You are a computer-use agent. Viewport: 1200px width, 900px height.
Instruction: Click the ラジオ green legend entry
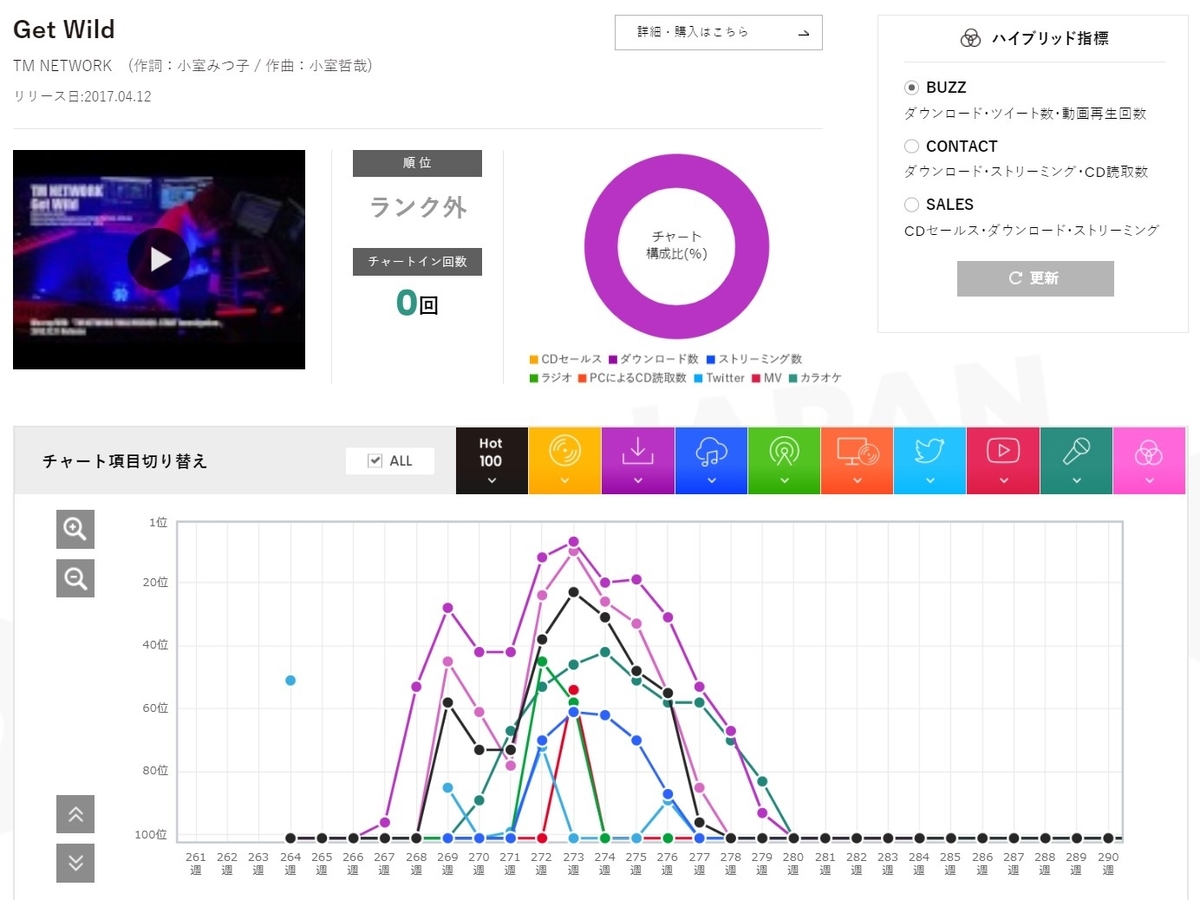coord(550,378)
